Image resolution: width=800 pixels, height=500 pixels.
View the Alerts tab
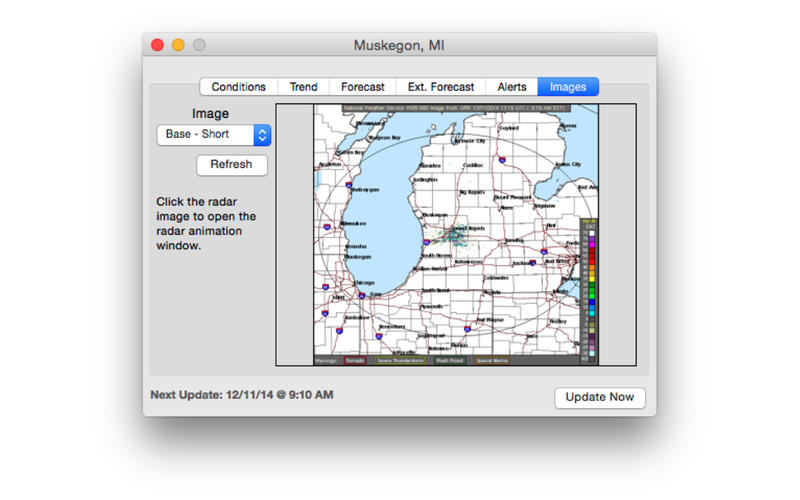[511, 87]
